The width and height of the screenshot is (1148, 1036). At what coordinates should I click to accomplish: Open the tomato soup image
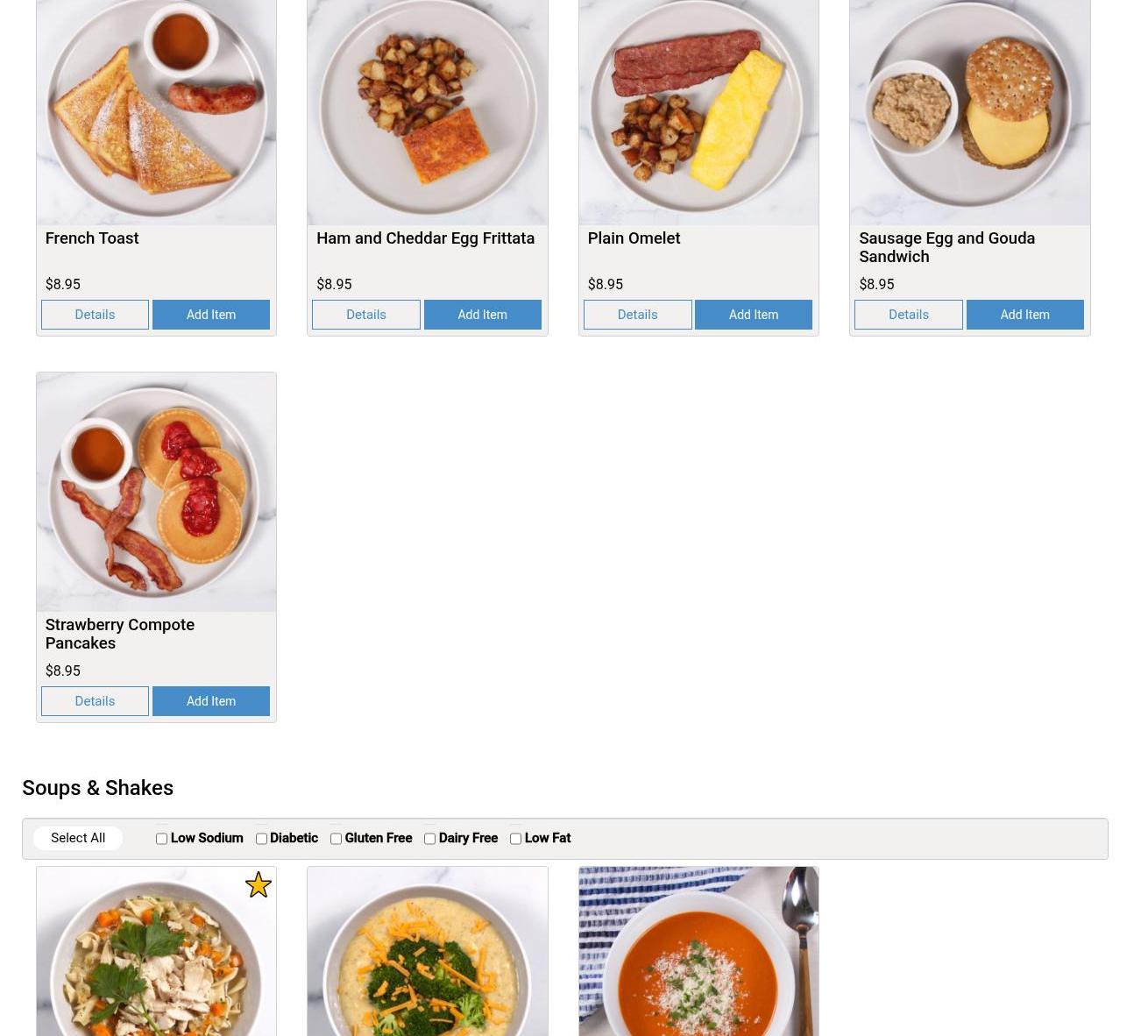tap(698, 951)
